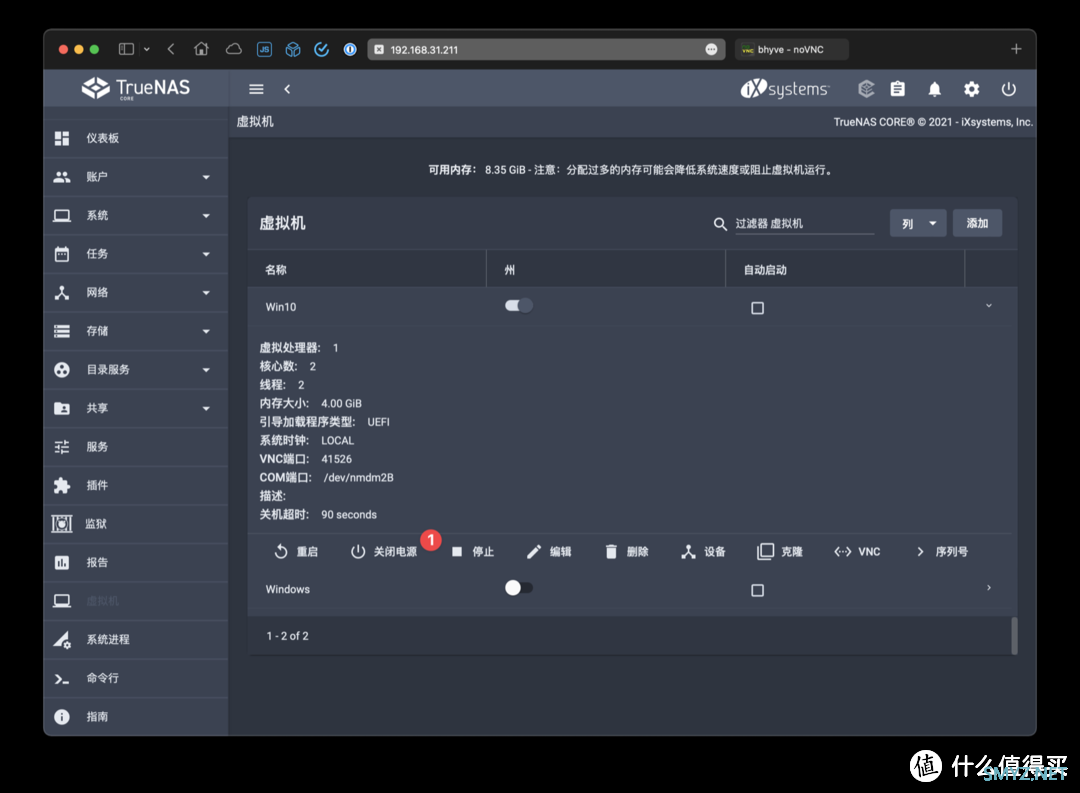Expand the Windows row details chevron
The width and height of the screenshot is (1080, 793).
(x=988, y=588)
